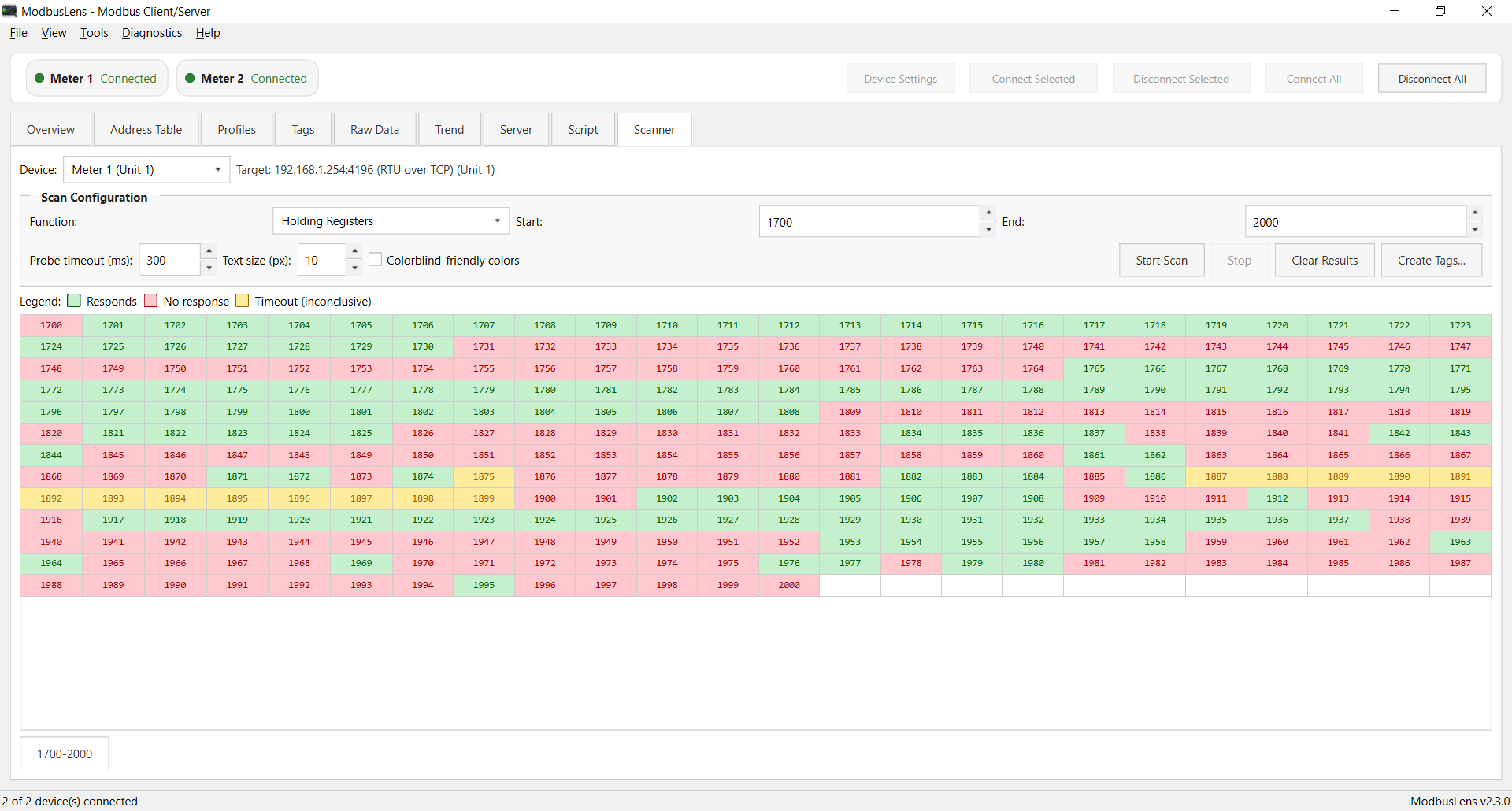Increase the End address with up arrow
The height and width of the screenshot is (811, 1512).
click(1475, 213)
